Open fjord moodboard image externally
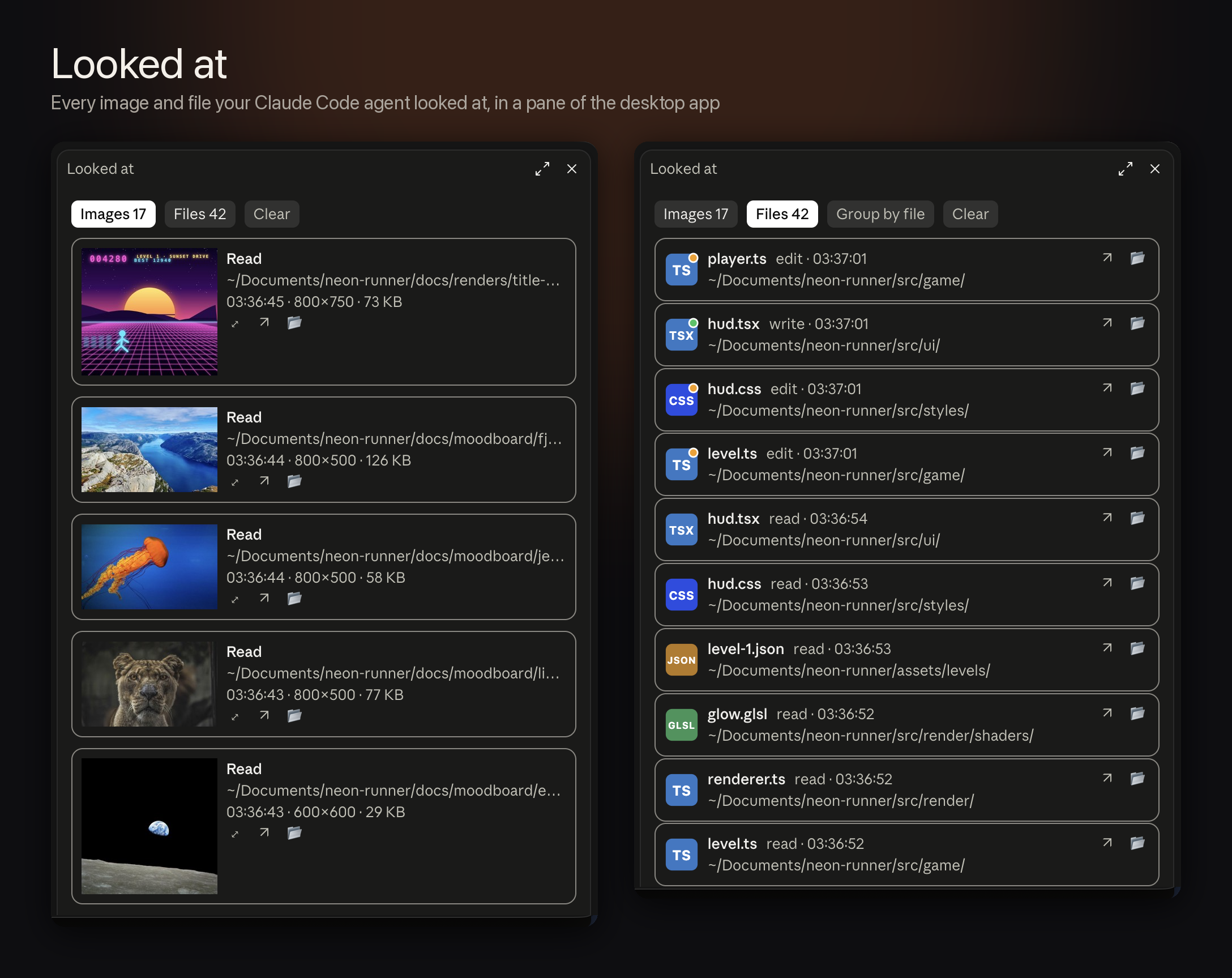The image size is (1232, 978). pos(264,481)
